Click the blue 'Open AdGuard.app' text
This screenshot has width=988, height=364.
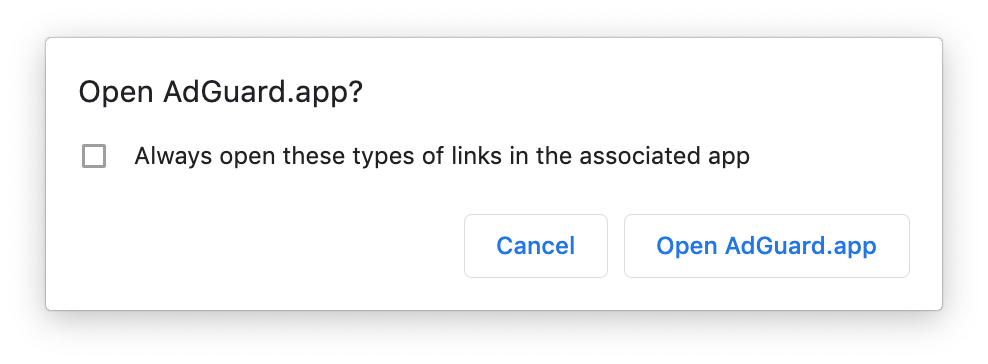tap(766, 246)
